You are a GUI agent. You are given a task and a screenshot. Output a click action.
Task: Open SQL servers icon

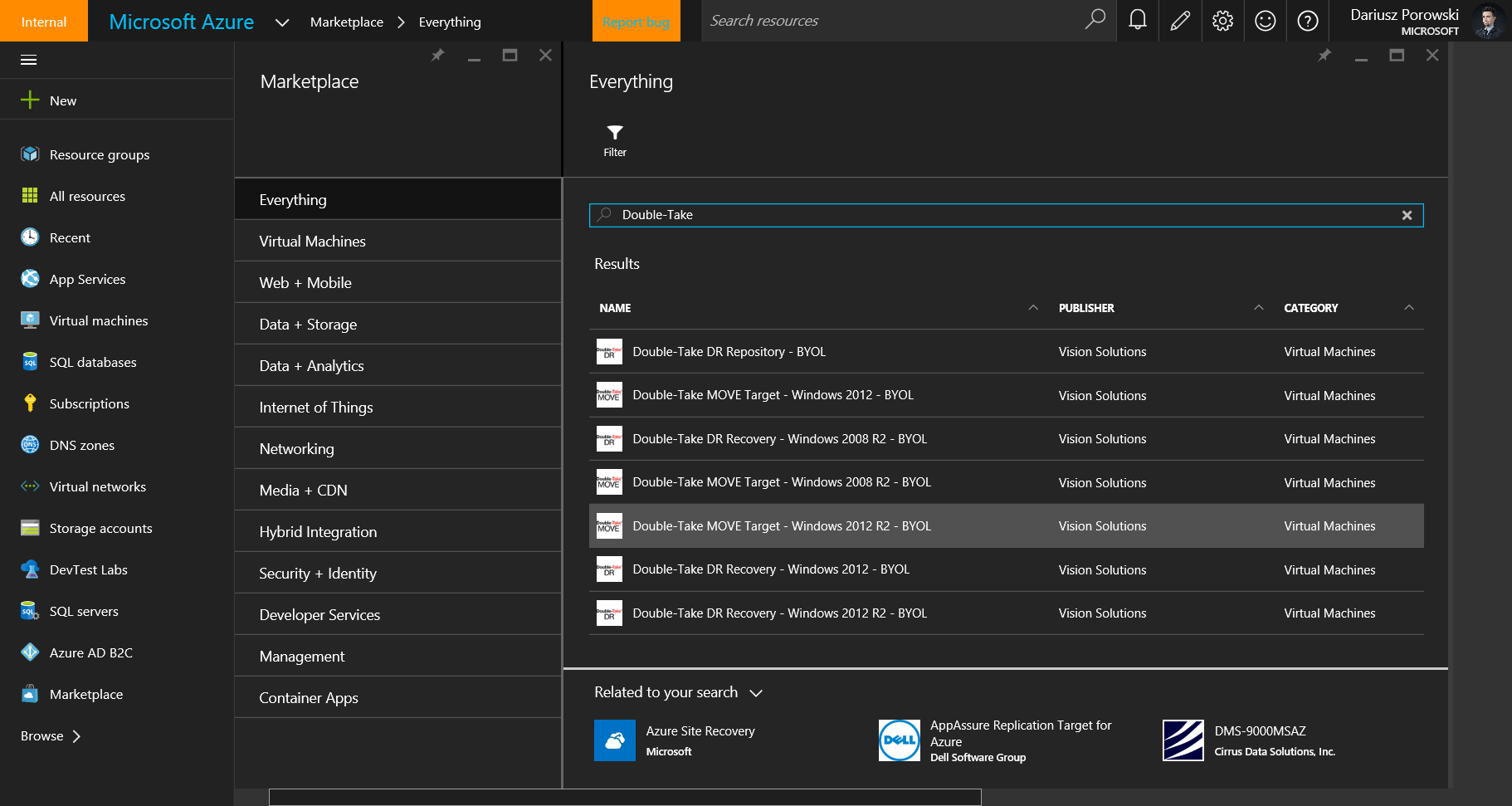point(30,611)
